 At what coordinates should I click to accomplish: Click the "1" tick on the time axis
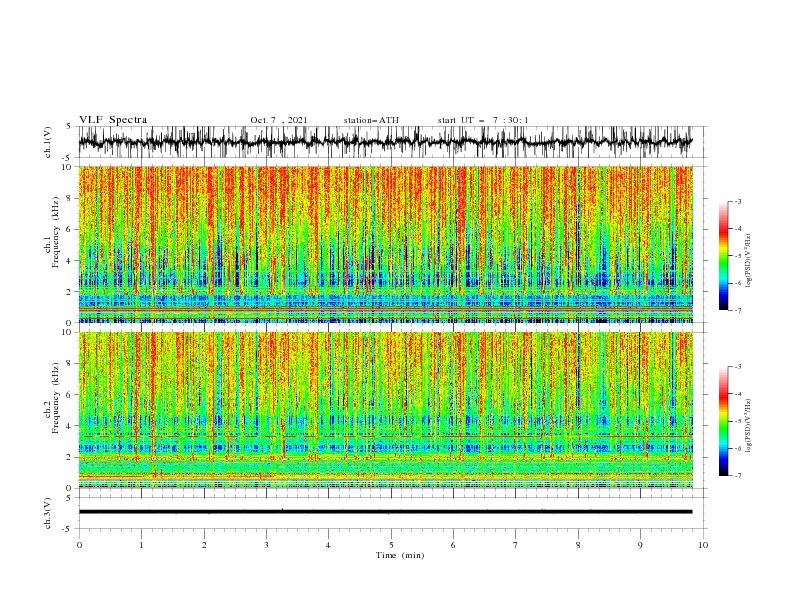141,545
